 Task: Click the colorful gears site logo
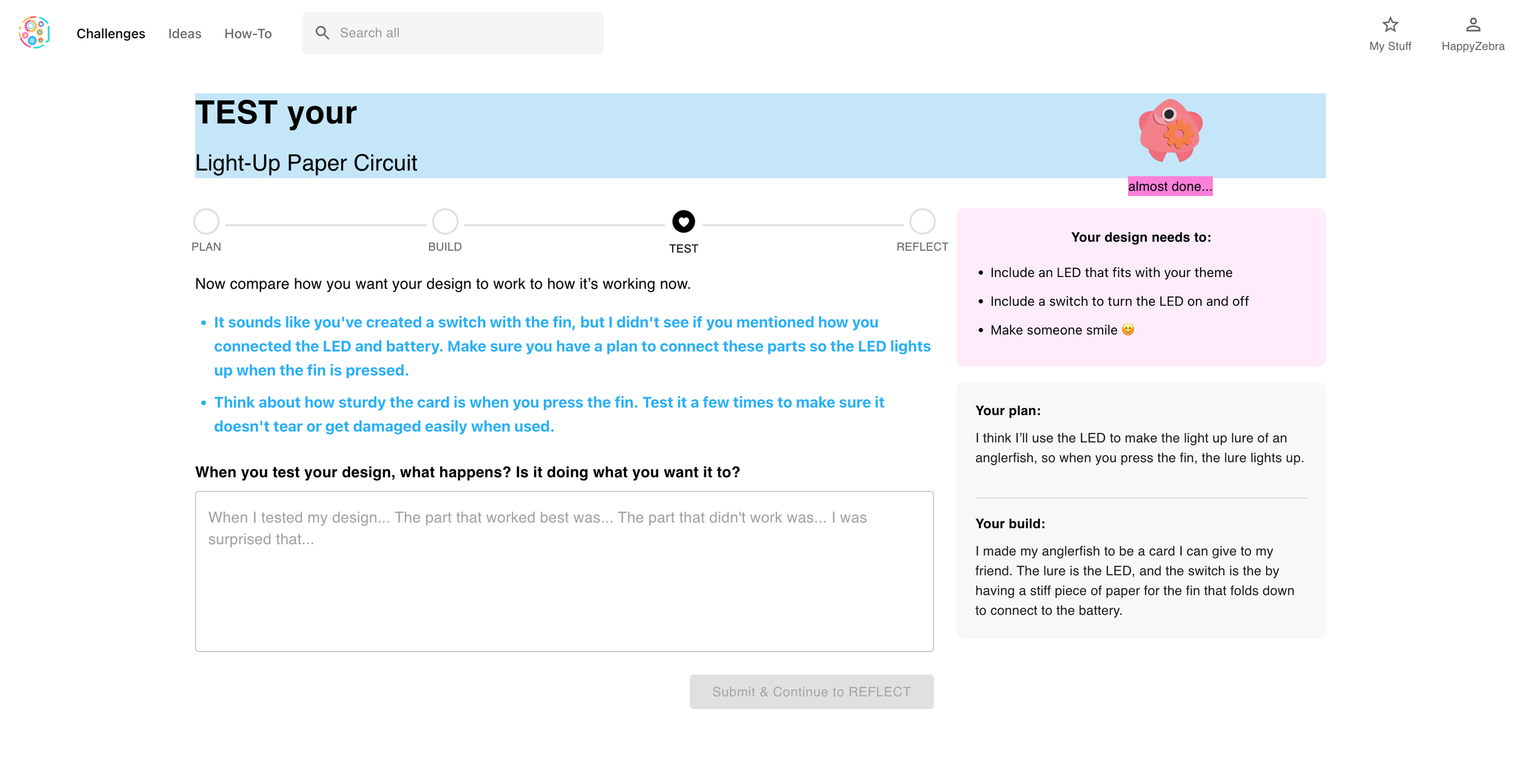[x=34, y=33]
